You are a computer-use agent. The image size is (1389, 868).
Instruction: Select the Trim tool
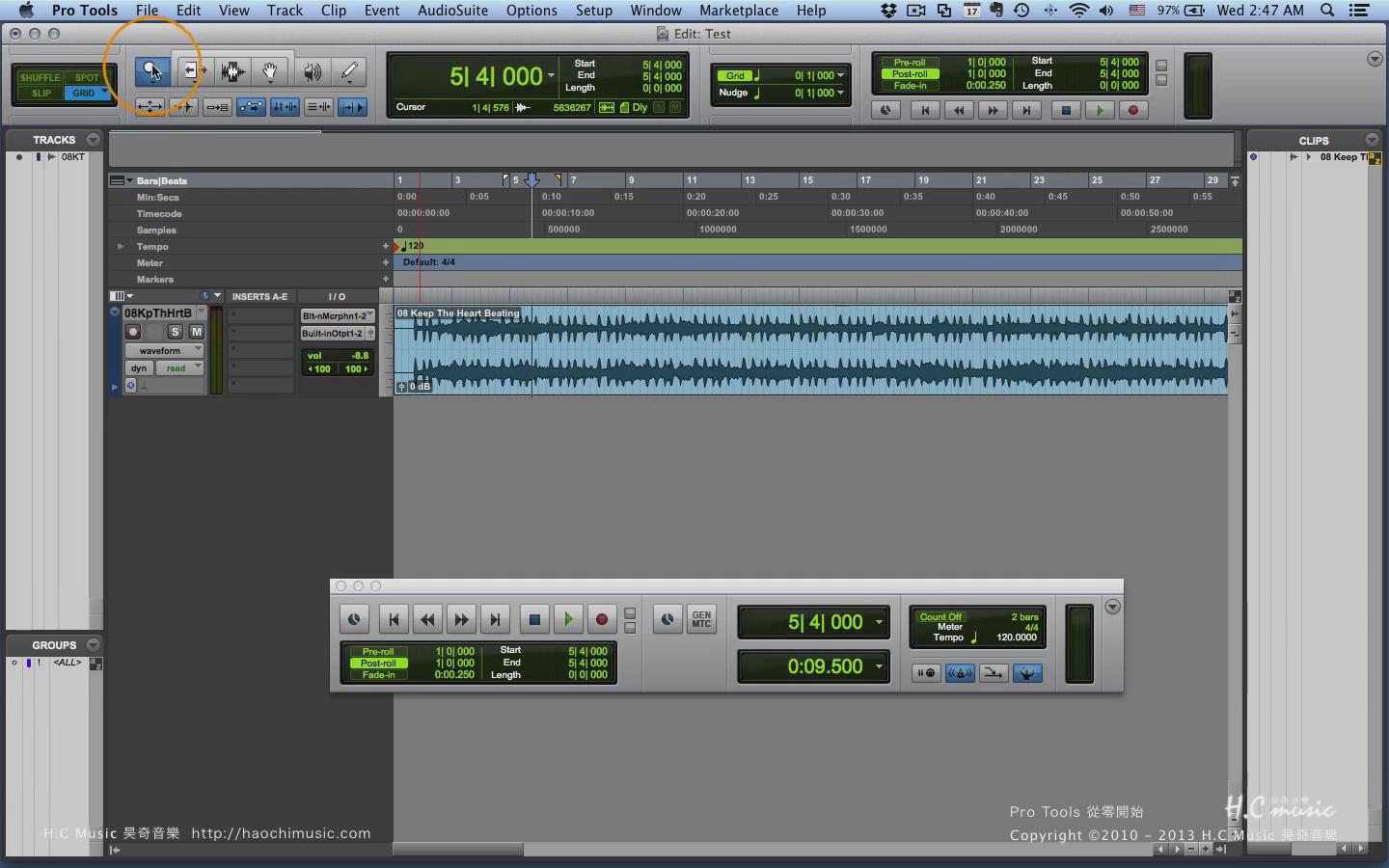[x=194, y=70]
